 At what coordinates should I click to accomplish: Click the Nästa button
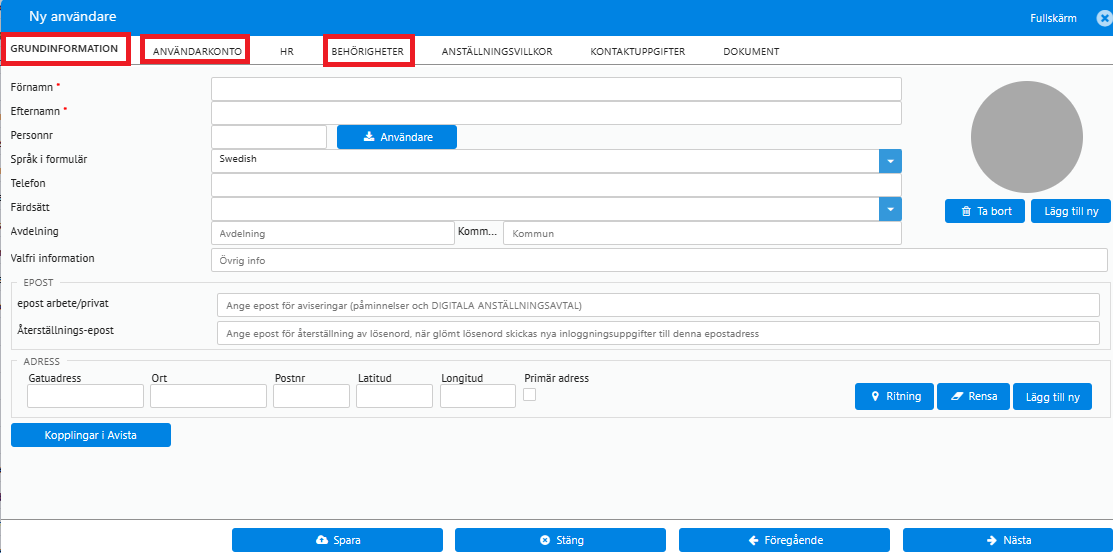coord(1008,540)
